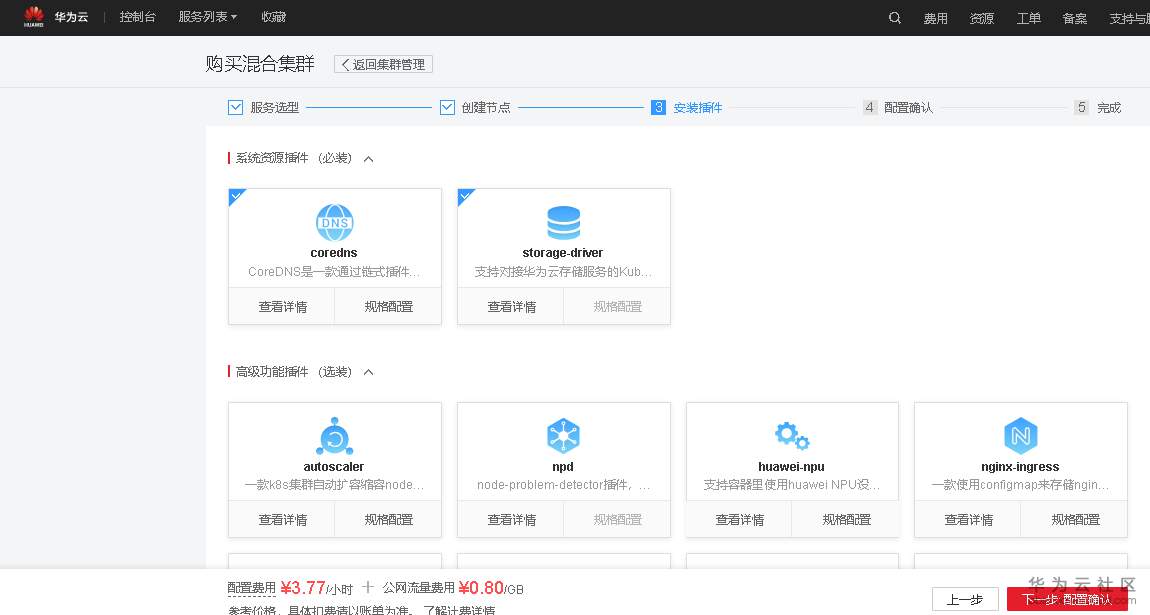This screenshot has width=1150, height=615.
Task: Open coredns 规格配置
Action: click(389, 306)
